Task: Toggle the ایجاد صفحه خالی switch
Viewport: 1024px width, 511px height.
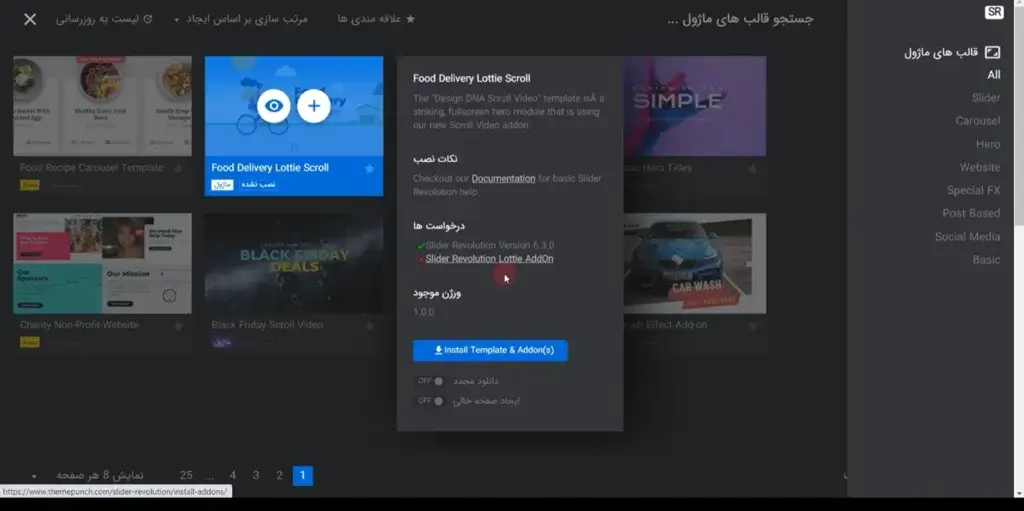Action: tap(430, 401)
